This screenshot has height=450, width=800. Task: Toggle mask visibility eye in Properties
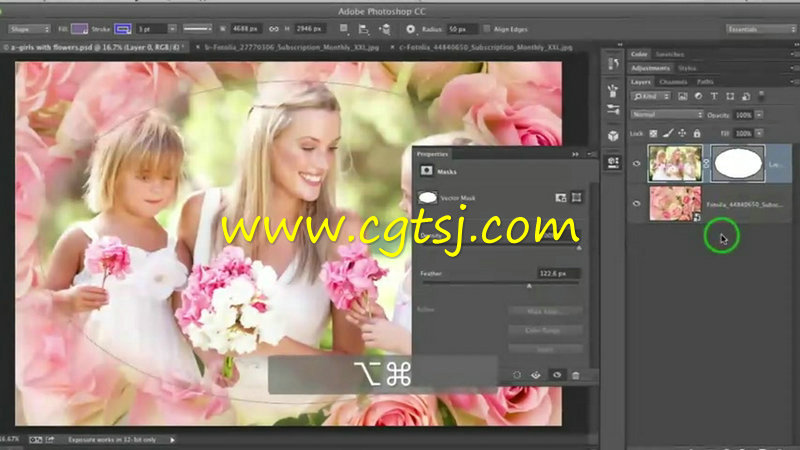point(557,375)
